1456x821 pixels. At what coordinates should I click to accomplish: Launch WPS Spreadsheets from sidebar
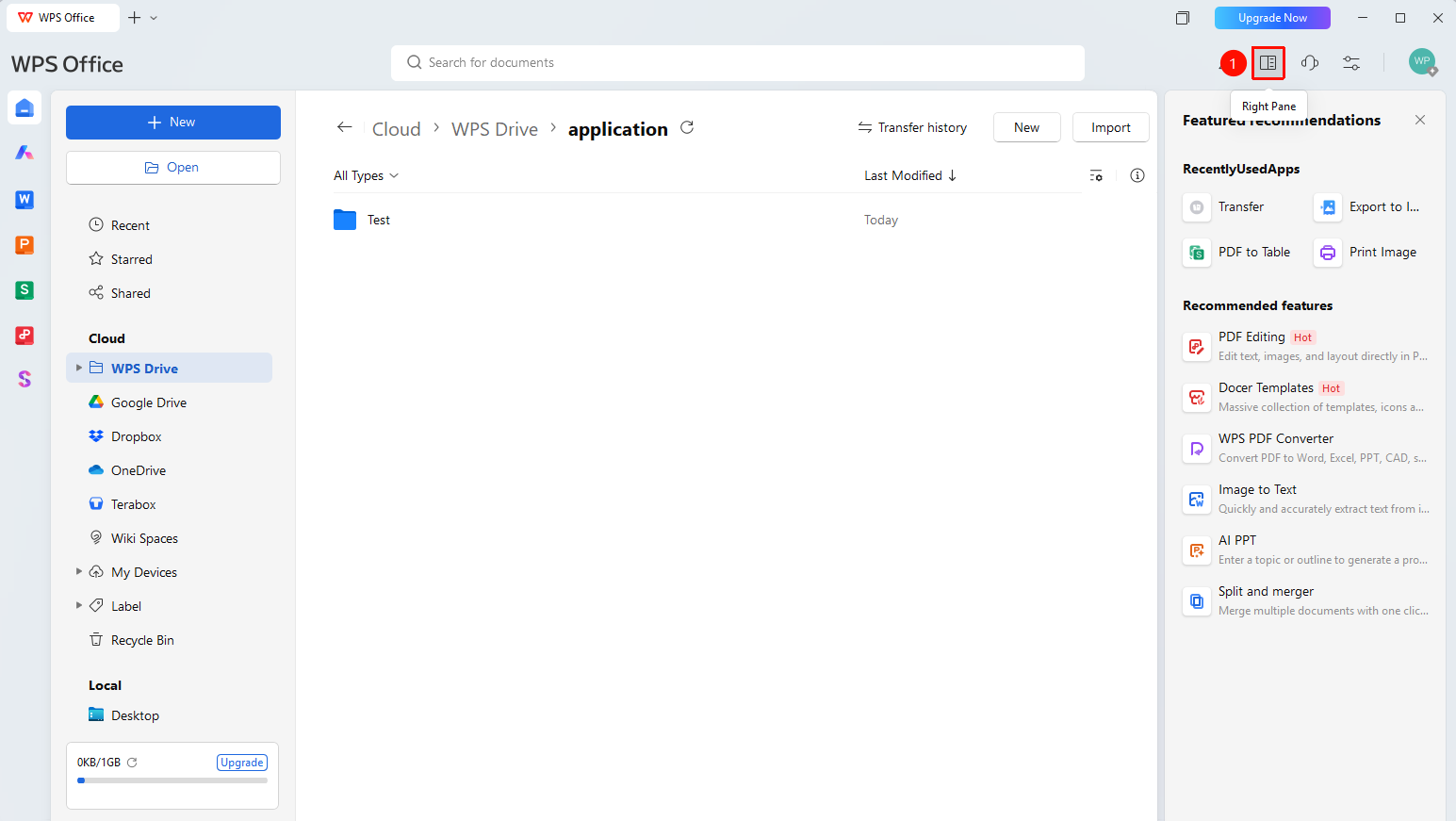[25, 290]
